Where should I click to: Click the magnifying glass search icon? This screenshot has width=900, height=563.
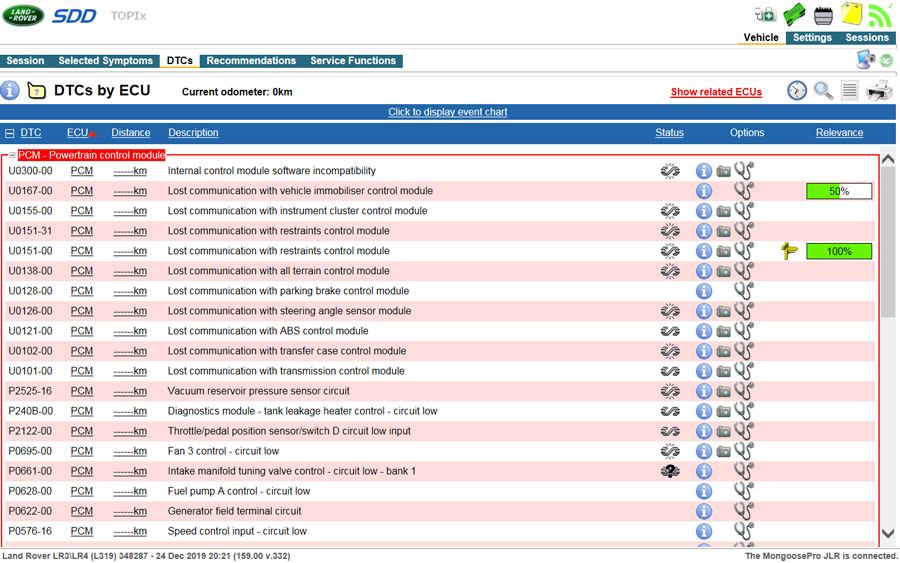[x=823, y=91]
